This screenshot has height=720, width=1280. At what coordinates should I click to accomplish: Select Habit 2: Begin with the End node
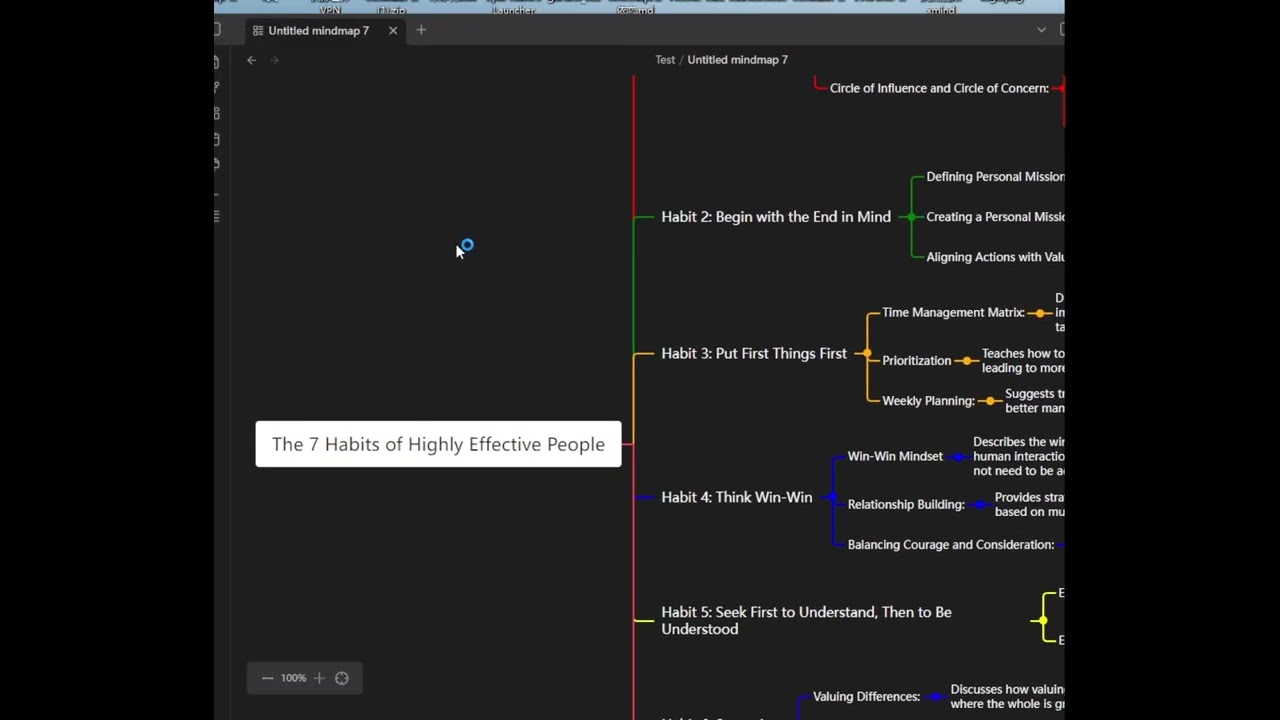[x=776, y=217]
